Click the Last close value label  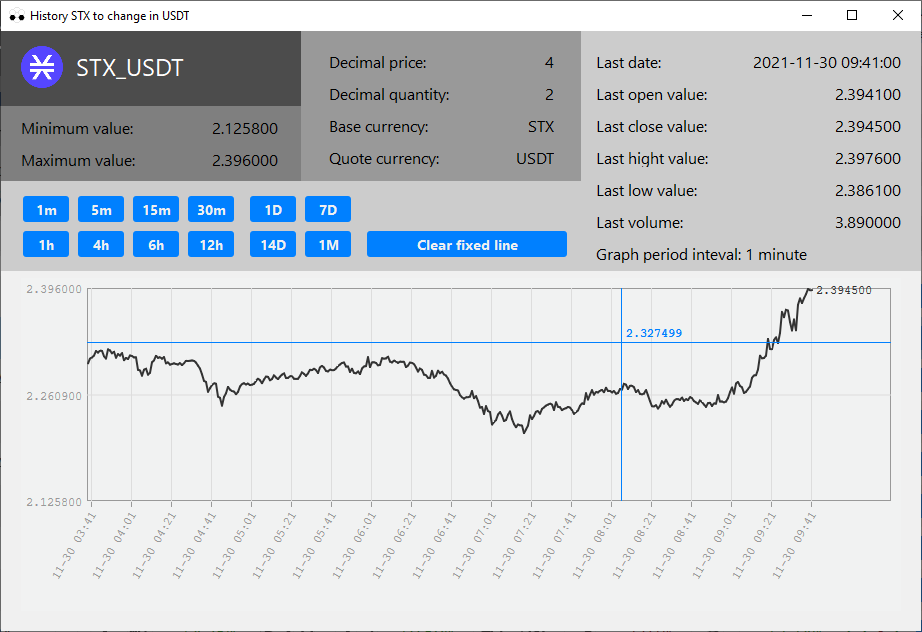(652, 127)
